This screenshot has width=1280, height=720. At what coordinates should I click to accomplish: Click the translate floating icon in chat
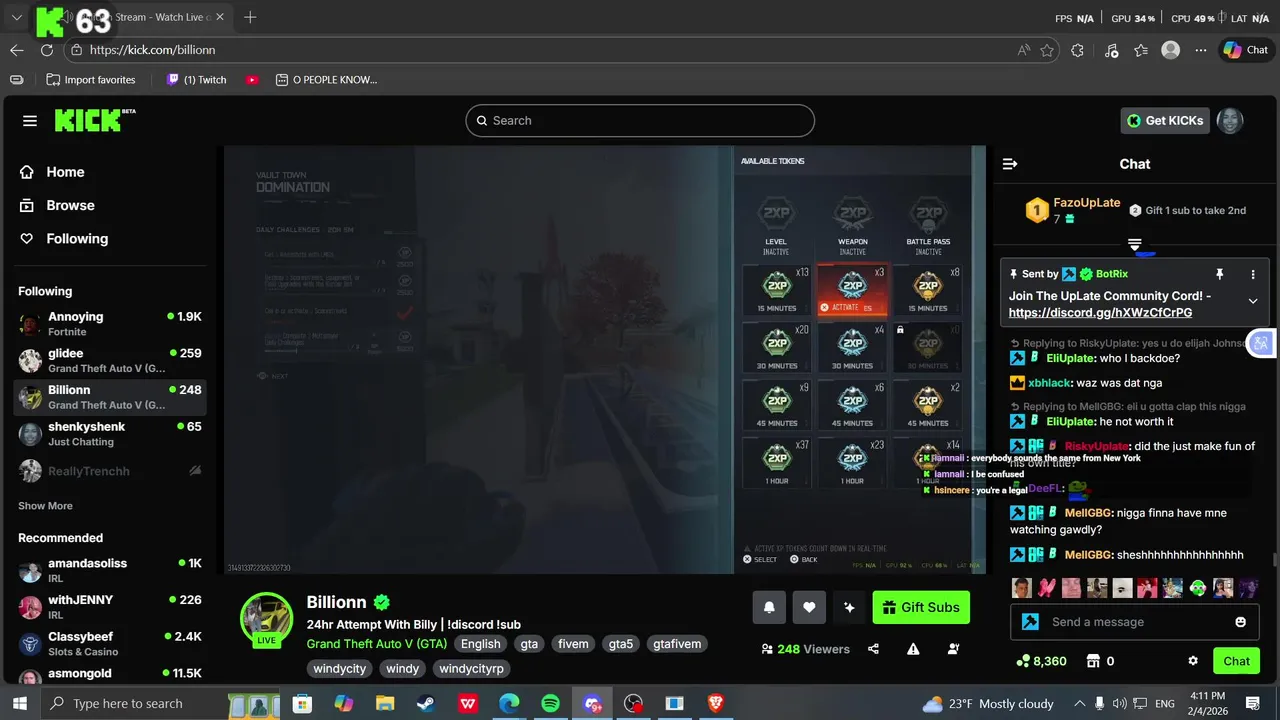(x=1260, y=343)
